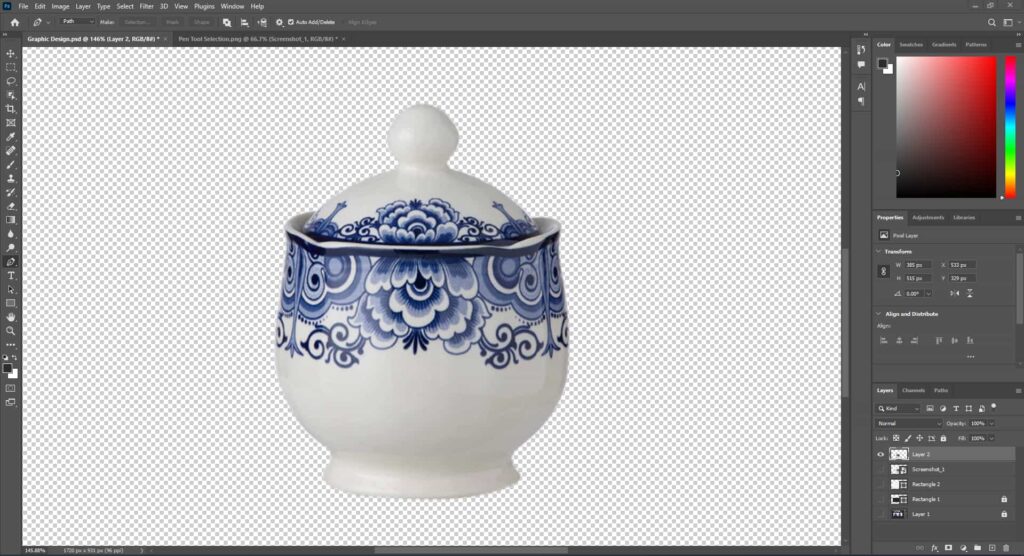Open pen options gear menu
This screenshot has height=556, width=1024.
[x=280, y=22]
